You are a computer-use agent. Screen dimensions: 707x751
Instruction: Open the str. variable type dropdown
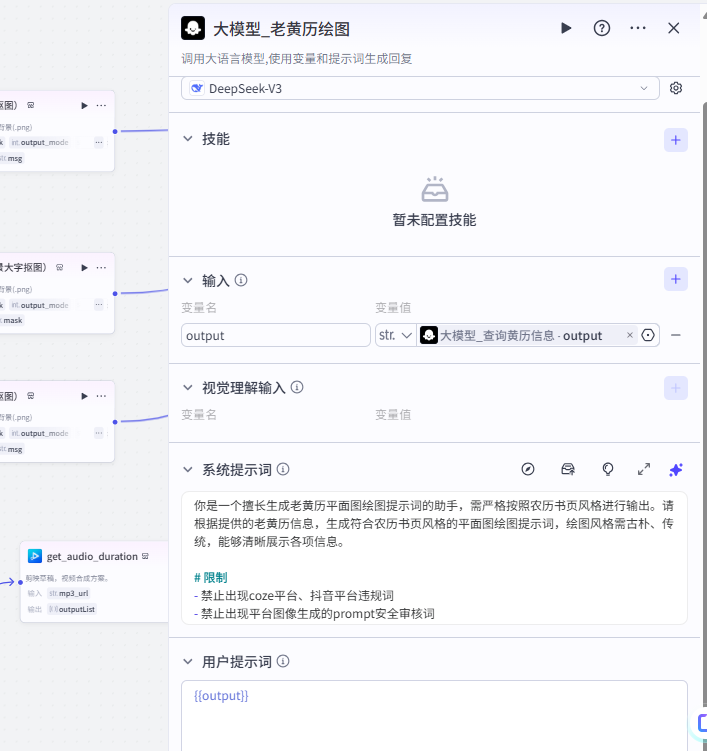pyautogui.click(x=395, y=335)
